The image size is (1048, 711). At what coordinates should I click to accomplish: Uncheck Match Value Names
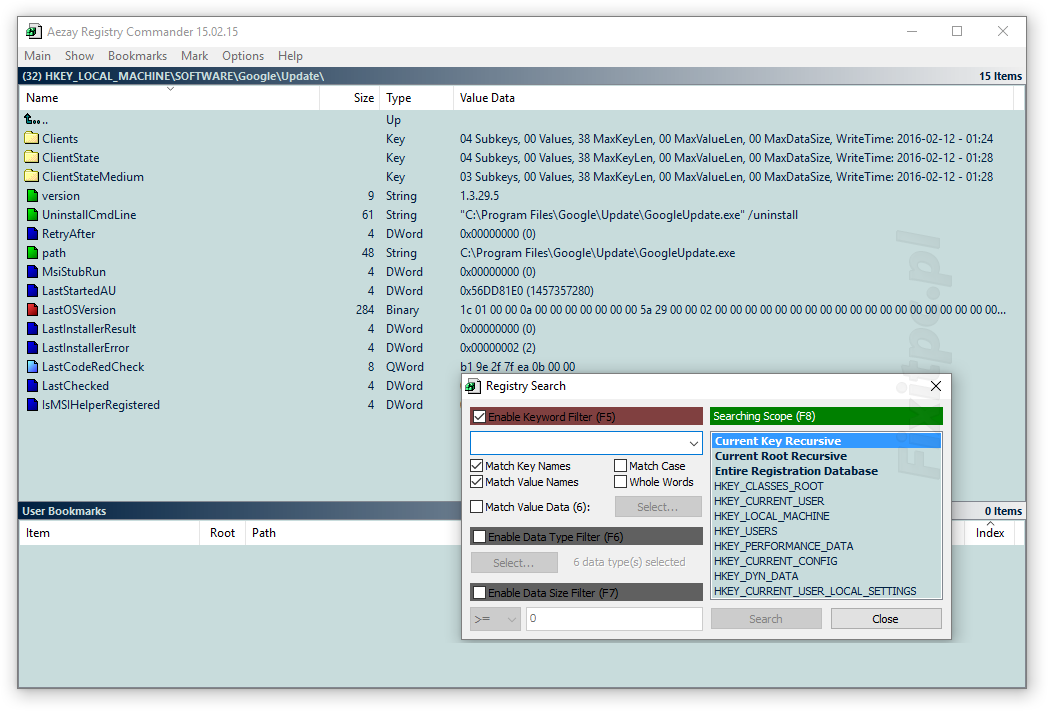pyautogui.click(x=477, y=482)
